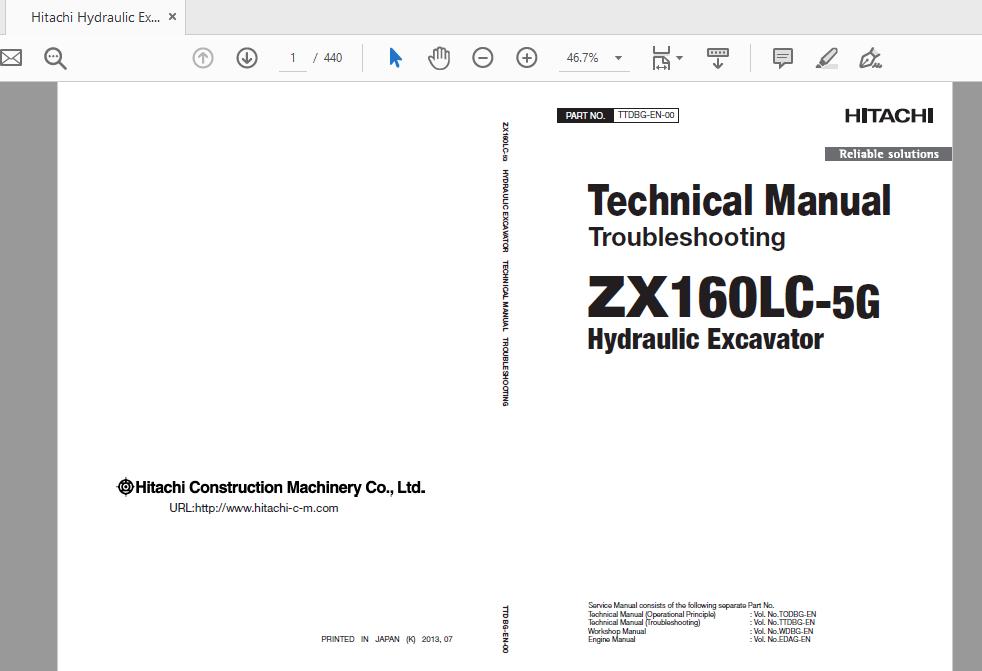The width and height of the screenshot is (982, 671).
Task: Click the ZX160LC-5G model heading
Action: tap(734, 297)
